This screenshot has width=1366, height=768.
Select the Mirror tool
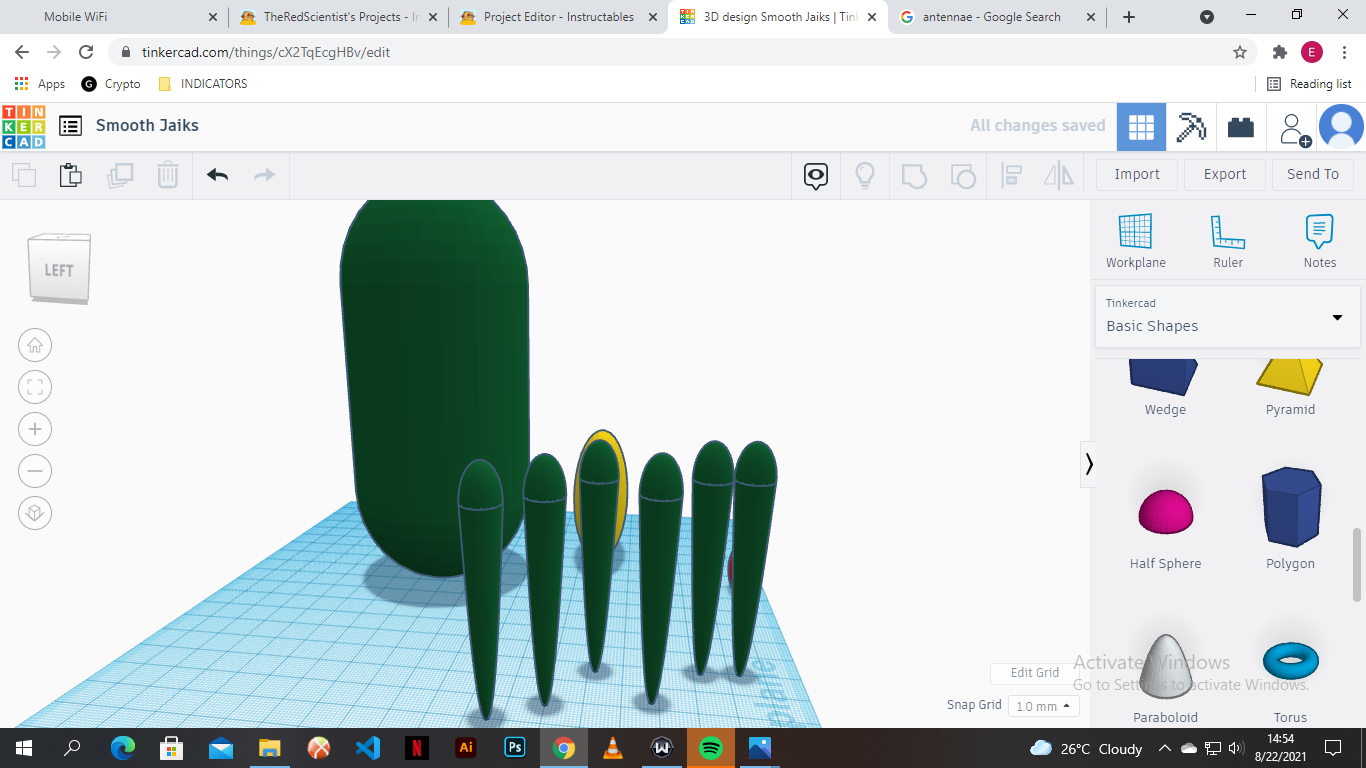tap(1059, 175)
